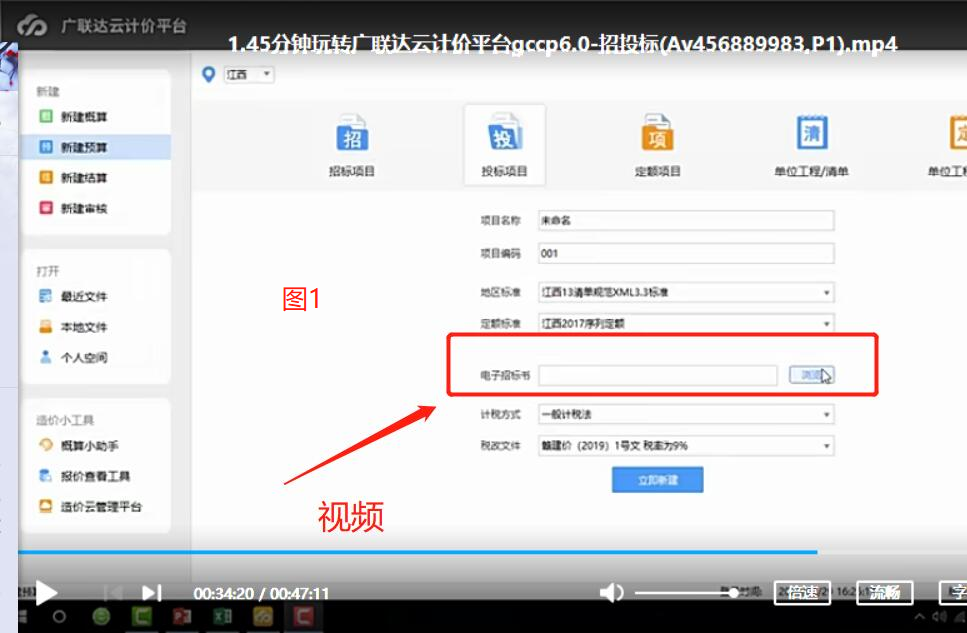Launch the 概算小助手 tool
This screenshot has width=967, height=633.
(x=78, y=445)
